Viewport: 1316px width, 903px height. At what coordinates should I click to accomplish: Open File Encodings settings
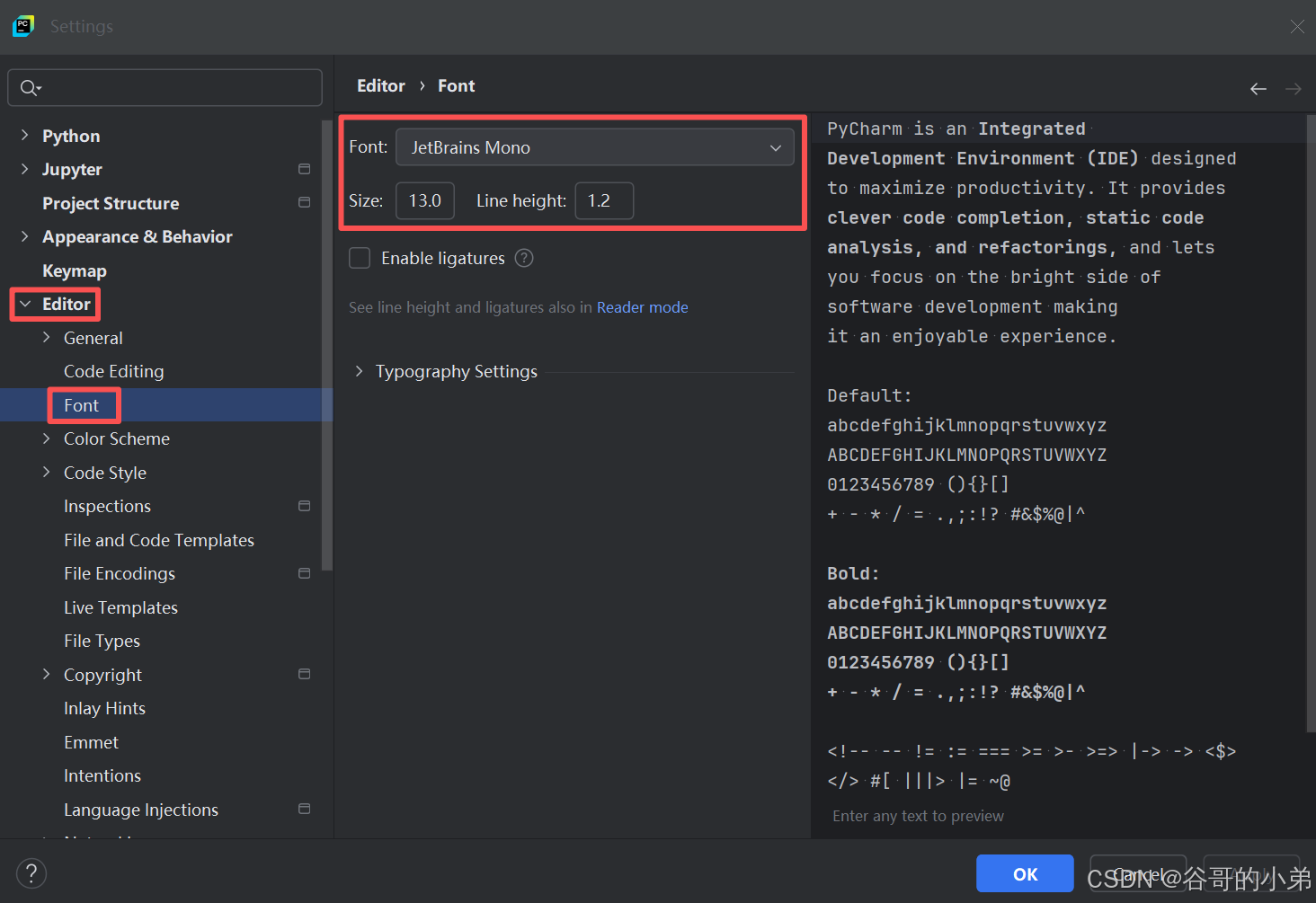pyautogui.click(x=120, y=573)
